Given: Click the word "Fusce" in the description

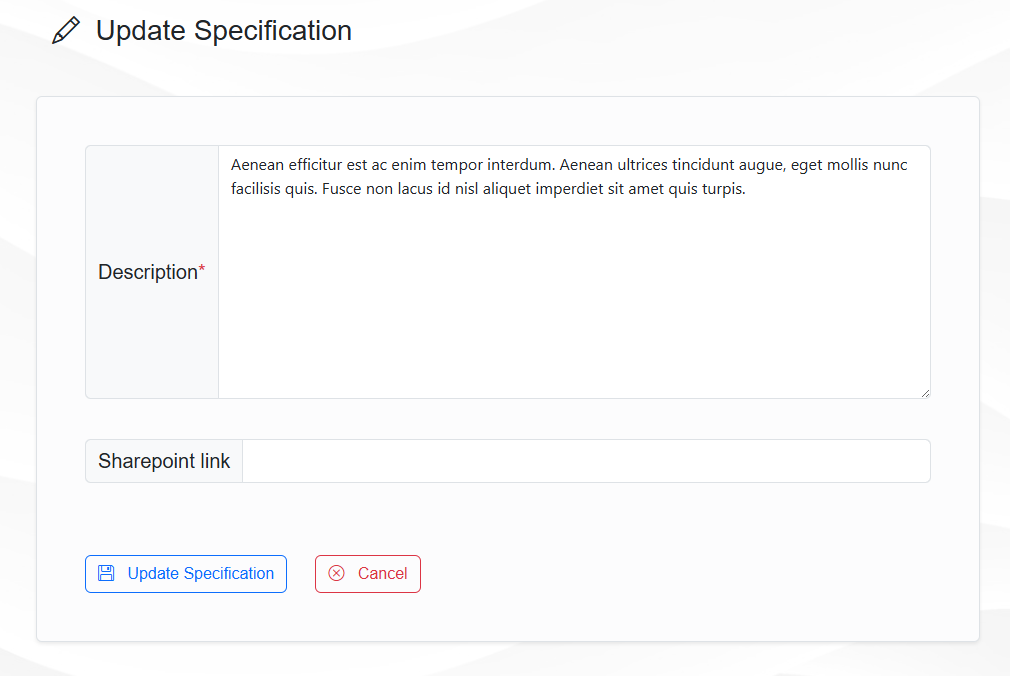Looking at the screenshot, I should pyautogui.click(x=343, y=188).
